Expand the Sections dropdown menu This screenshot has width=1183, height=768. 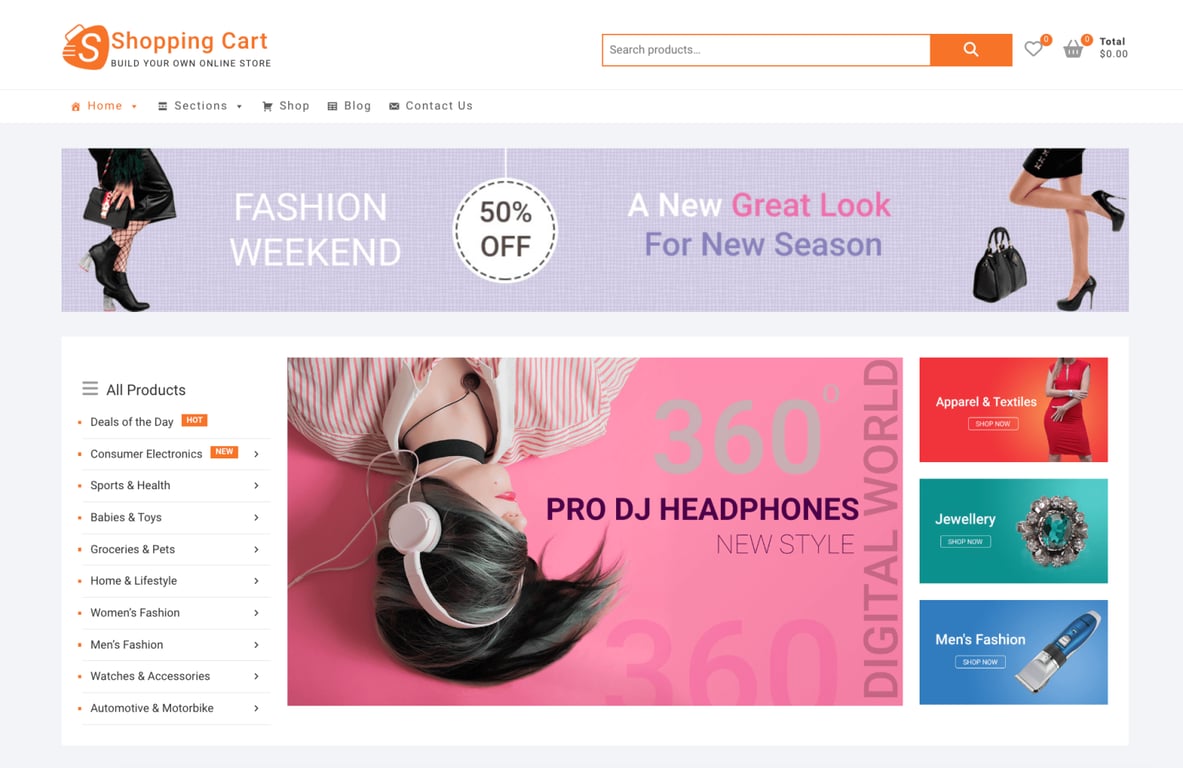point(200,106)
